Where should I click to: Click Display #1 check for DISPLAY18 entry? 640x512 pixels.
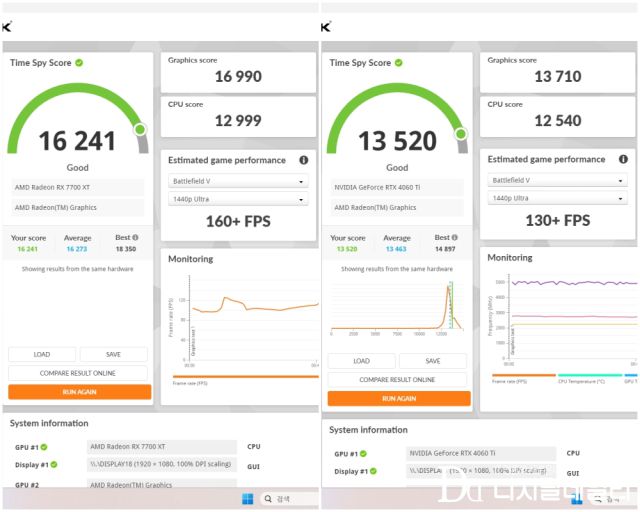click(x=53, y=464)
